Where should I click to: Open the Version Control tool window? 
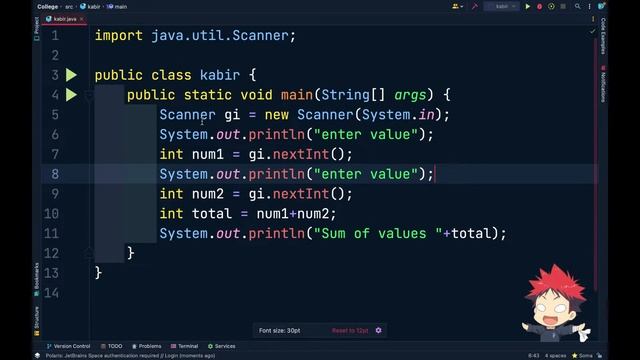tap(68, 346)
